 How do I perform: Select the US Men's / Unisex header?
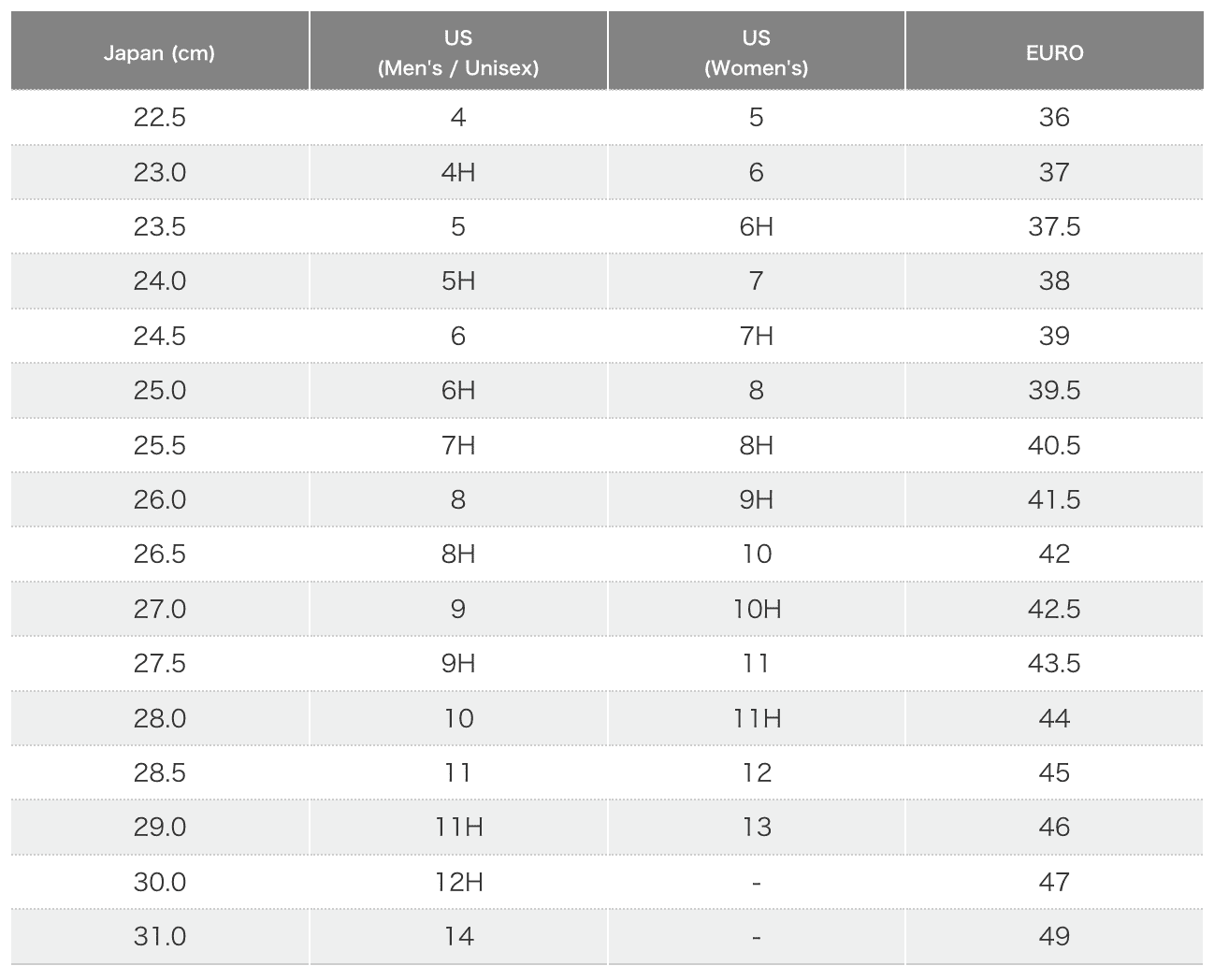(458, 52)
